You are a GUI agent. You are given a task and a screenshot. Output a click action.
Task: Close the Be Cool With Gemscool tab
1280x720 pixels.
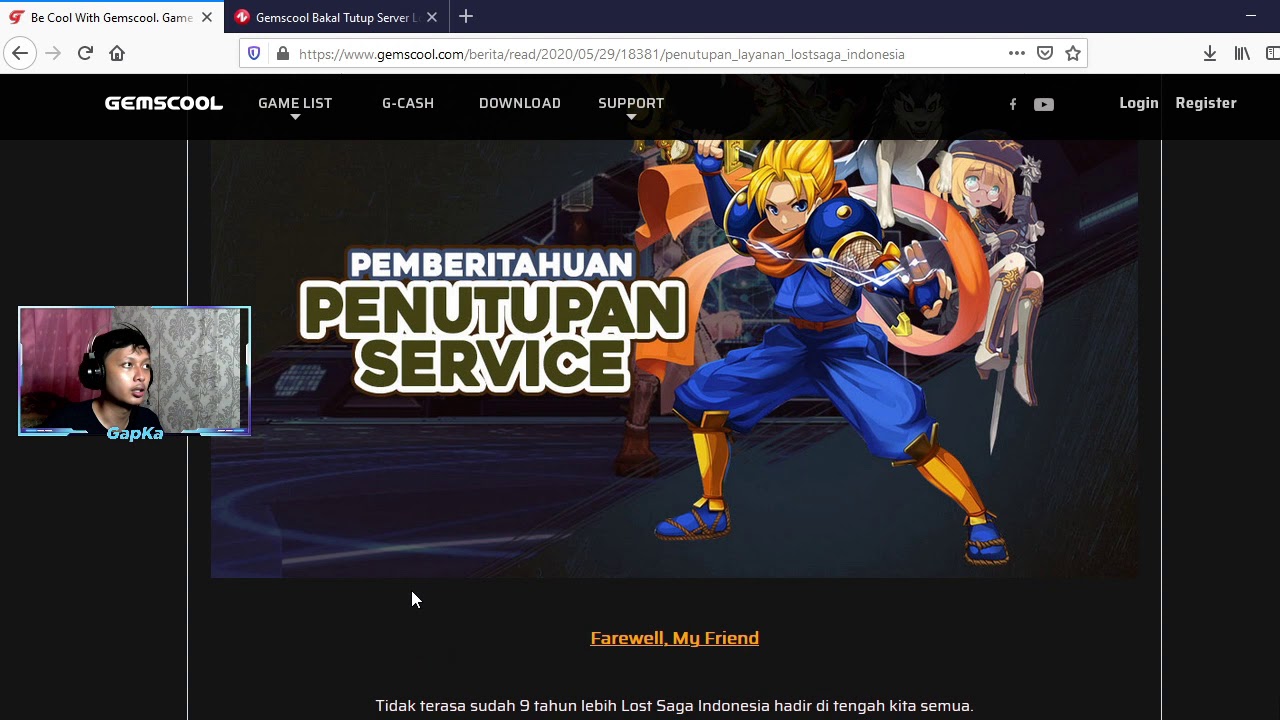tap(207, 17)
